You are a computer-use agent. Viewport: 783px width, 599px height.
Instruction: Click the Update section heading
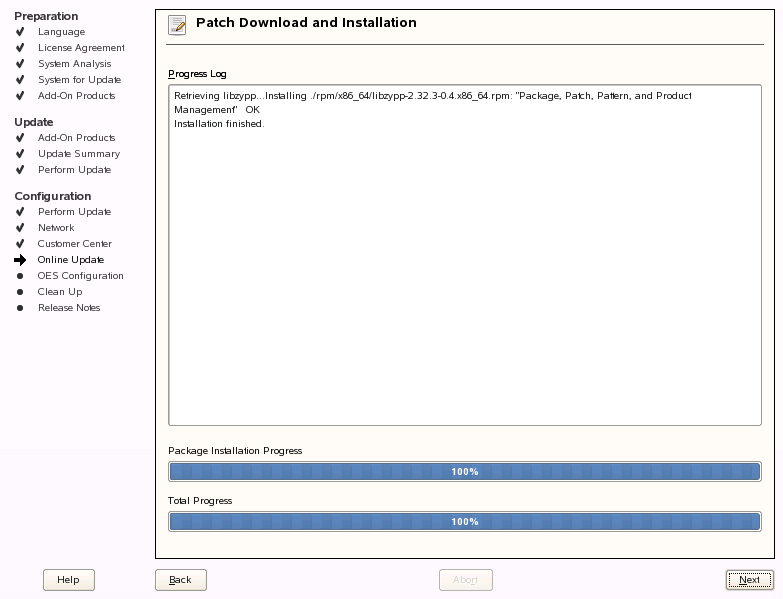point(33,122)
